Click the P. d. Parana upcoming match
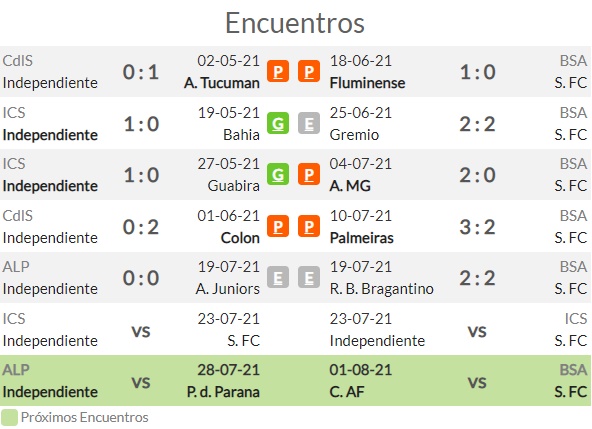Screen dimensions: 592x429 [223, 392]
